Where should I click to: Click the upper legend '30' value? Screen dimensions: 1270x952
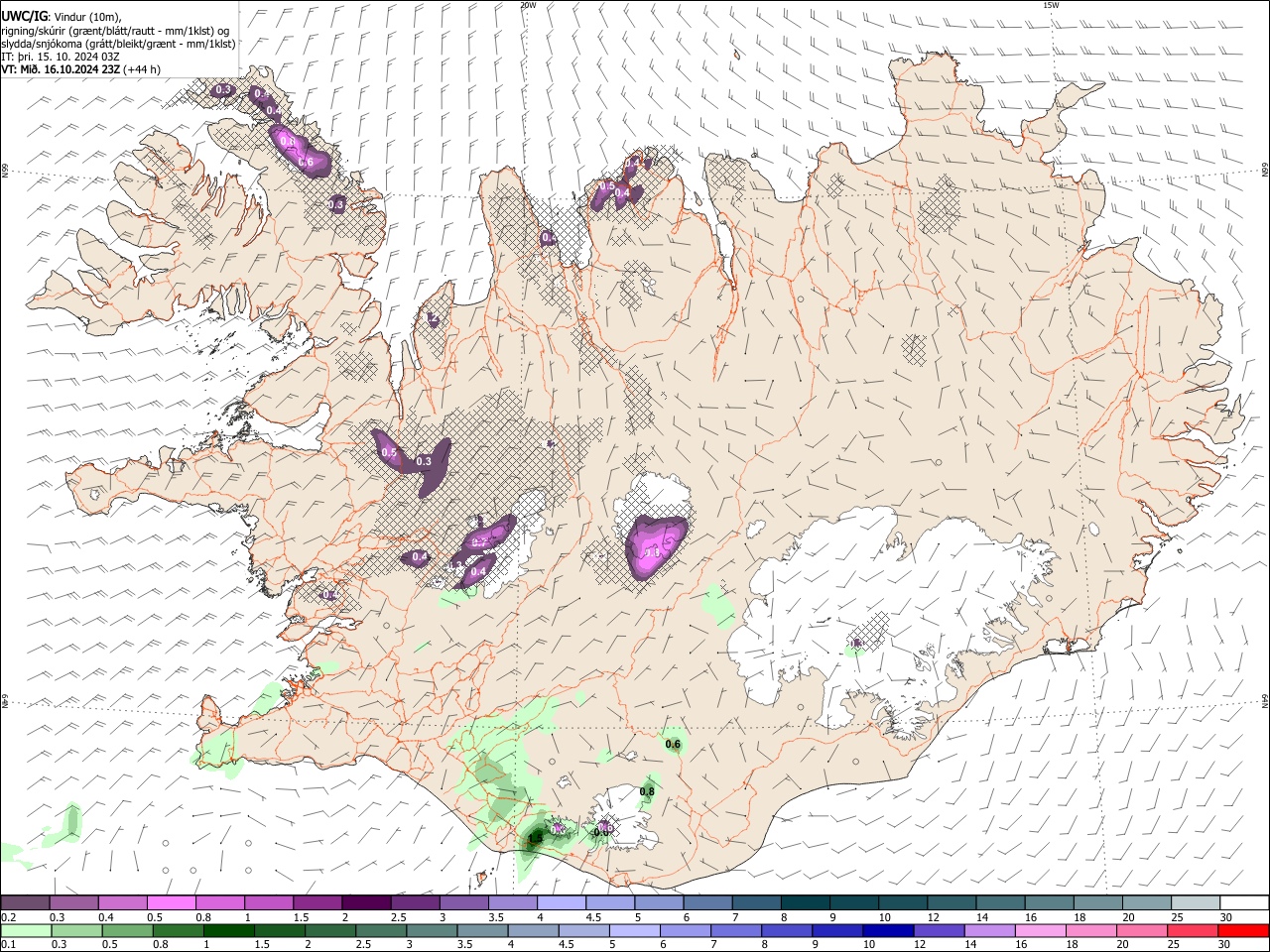click(1226, 917)
